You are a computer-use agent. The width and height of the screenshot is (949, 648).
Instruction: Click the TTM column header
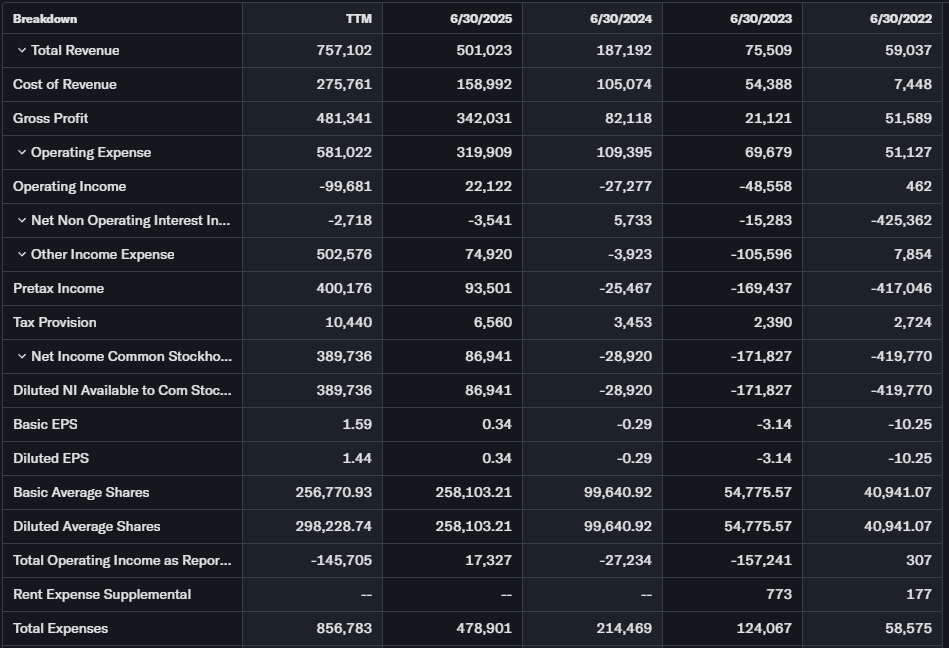pos(359,19)
